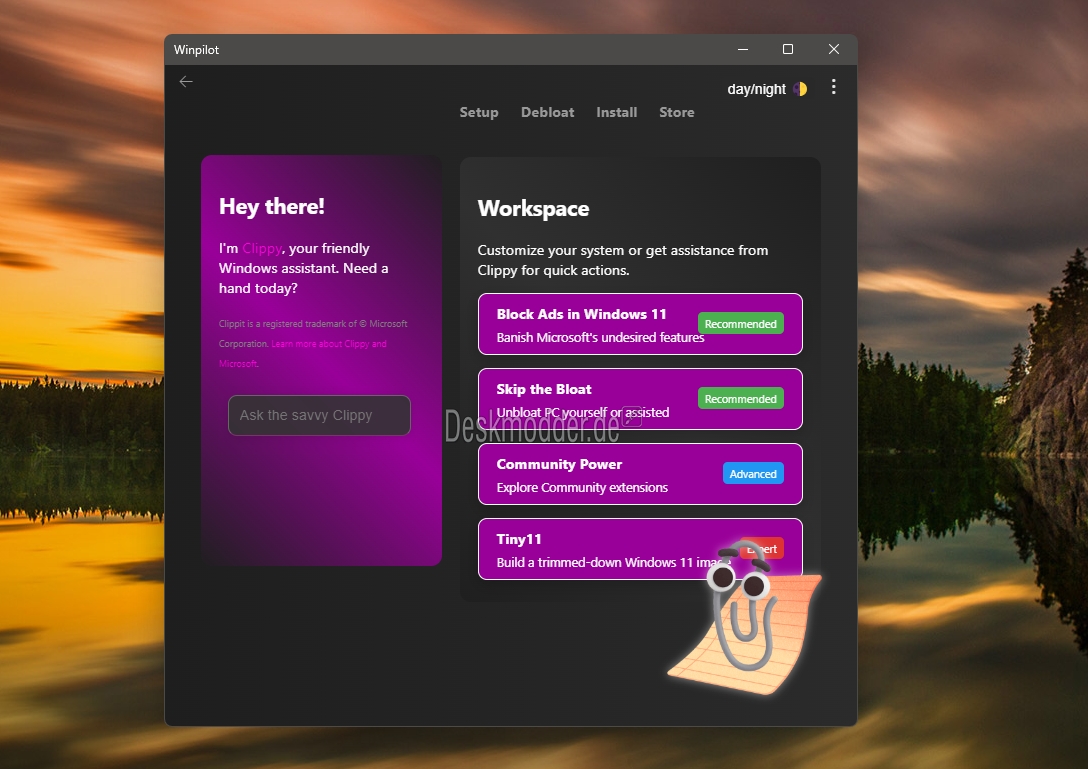Close the Winpilot window
This screenshot has width=1088, height=769.
833,49
